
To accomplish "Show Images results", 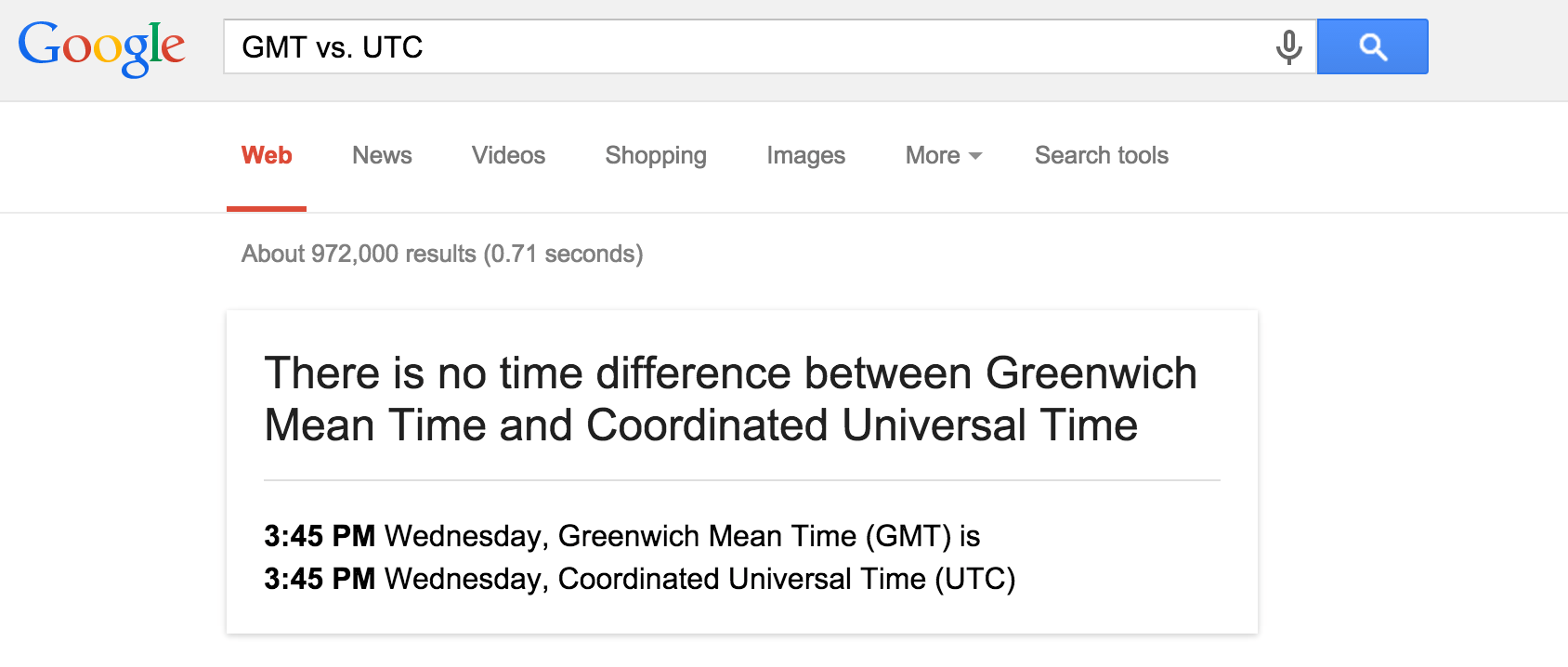I will [x=805, y=155].
